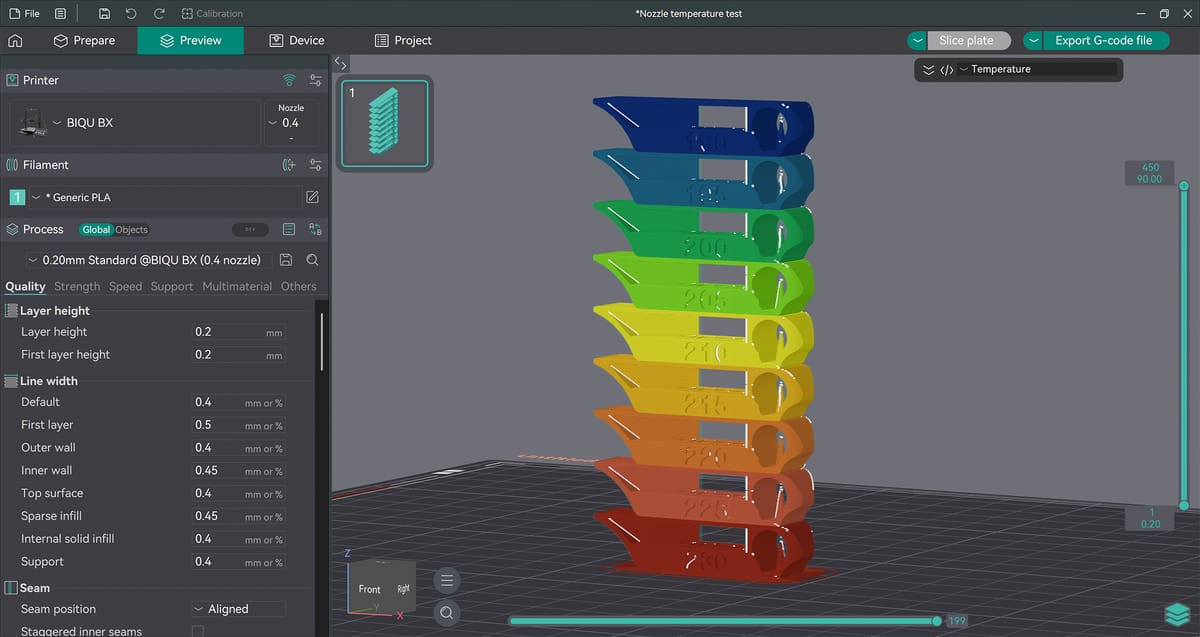Open the Seam position Aligned dropdown
Image resolution: width=1200 pixels, height=637 pixels.
click(238, 609)
